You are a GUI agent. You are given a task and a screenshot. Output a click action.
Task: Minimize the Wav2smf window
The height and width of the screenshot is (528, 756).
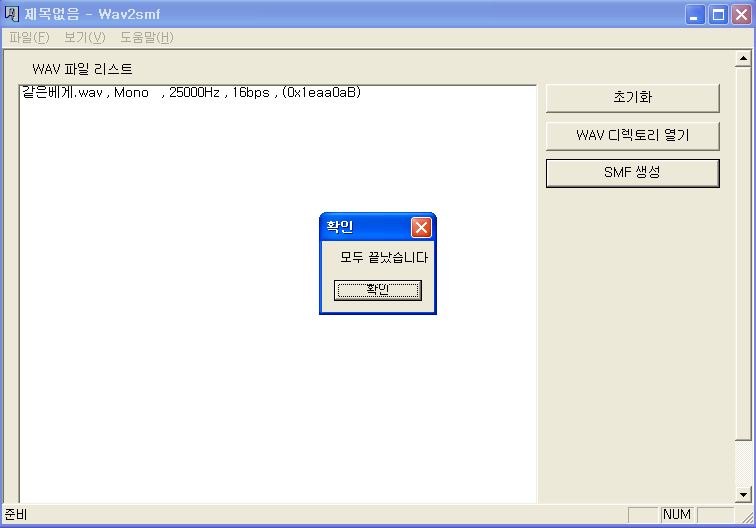click(x=695, y=15)
